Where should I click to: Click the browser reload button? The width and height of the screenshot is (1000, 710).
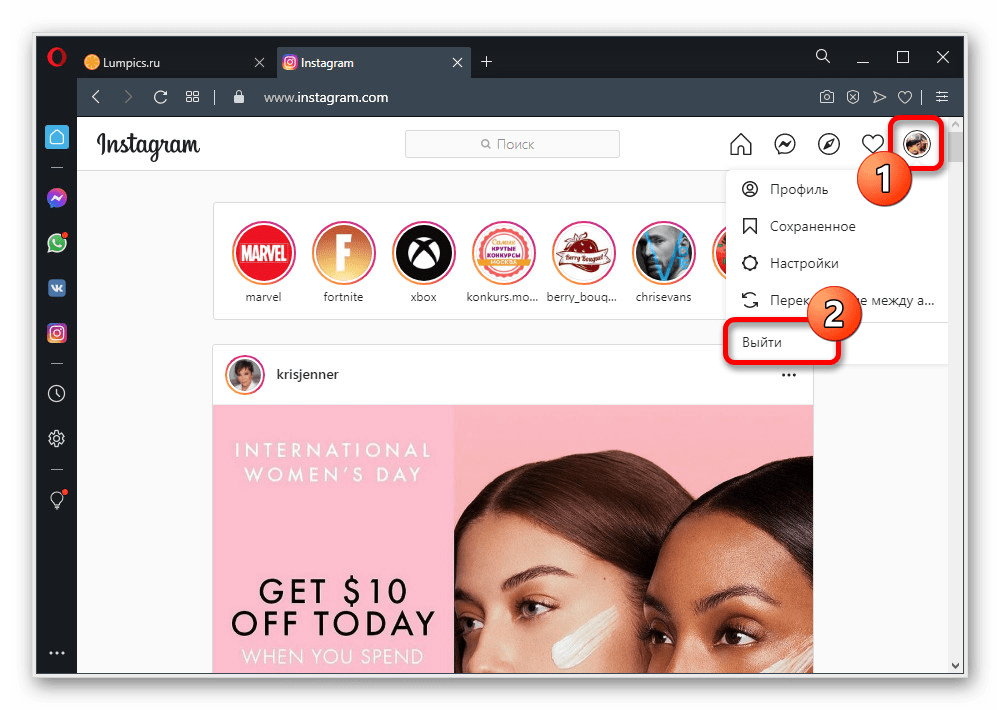click(160, 97)
